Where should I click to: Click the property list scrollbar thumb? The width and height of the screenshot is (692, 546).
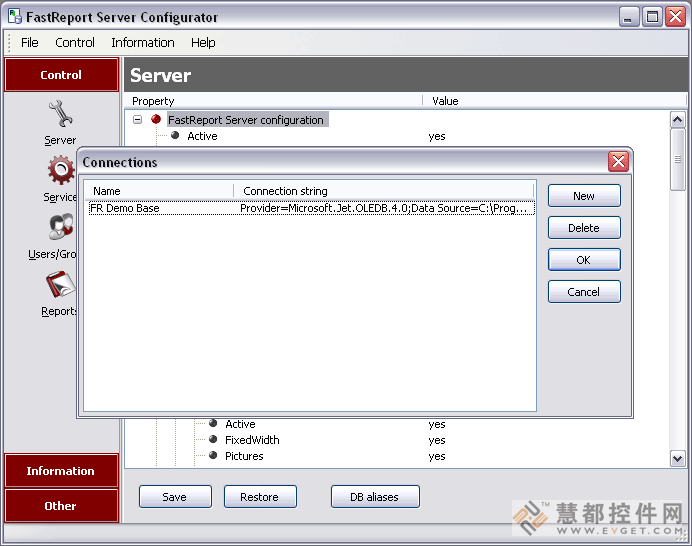click(x=677, y=159)
